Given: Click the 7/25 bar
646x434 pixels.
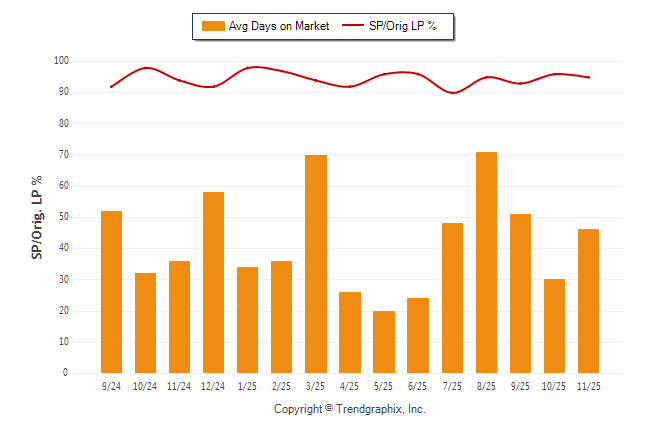Looking at the screenshot, I should click(x=452, y=298).
